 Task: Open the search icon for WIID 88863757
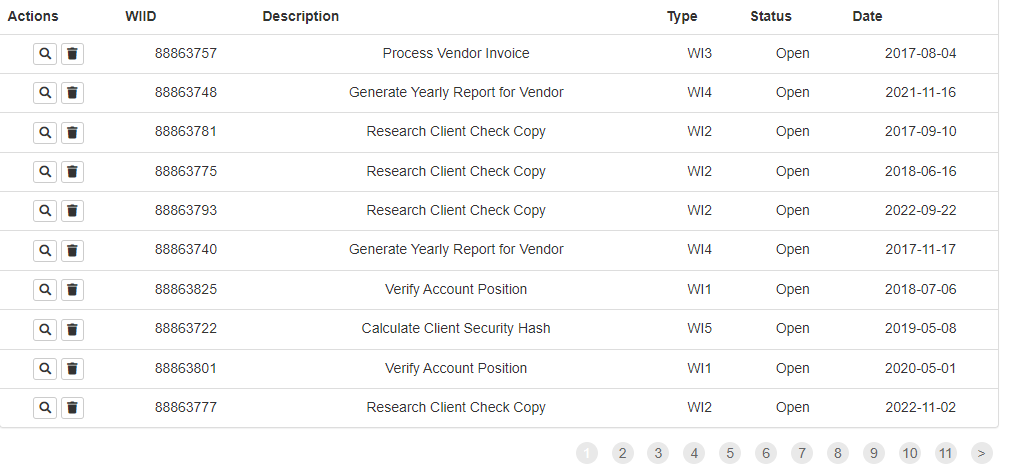point(45,53)
